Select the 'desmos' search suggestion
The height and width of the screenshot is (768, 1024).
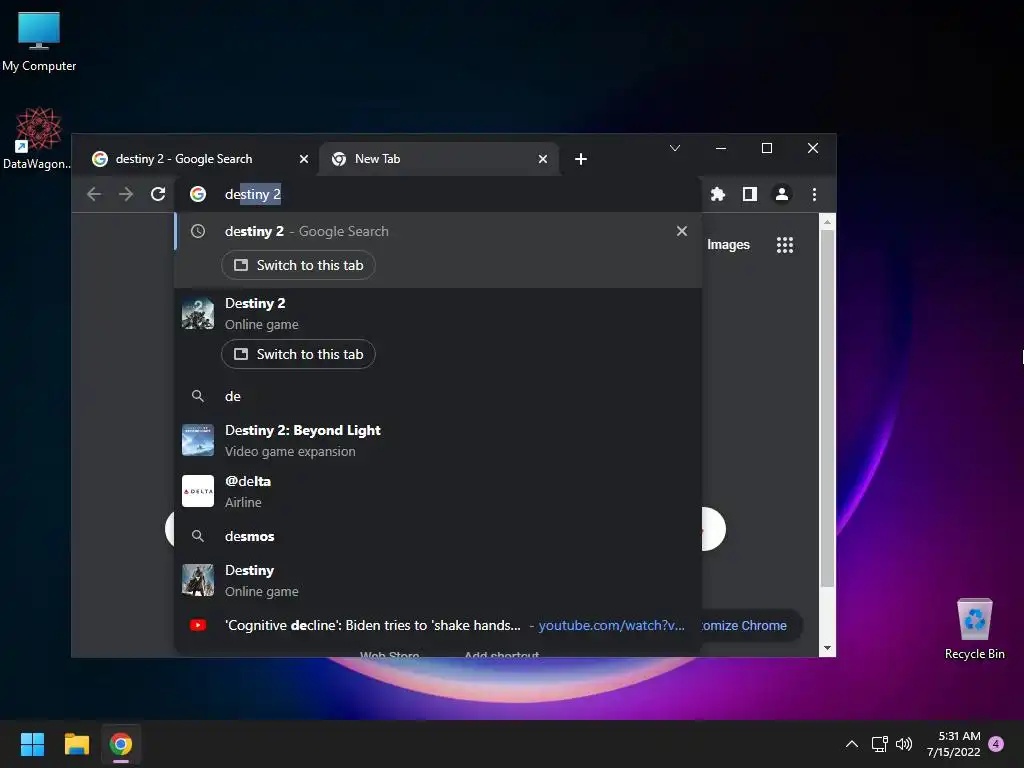438,536
